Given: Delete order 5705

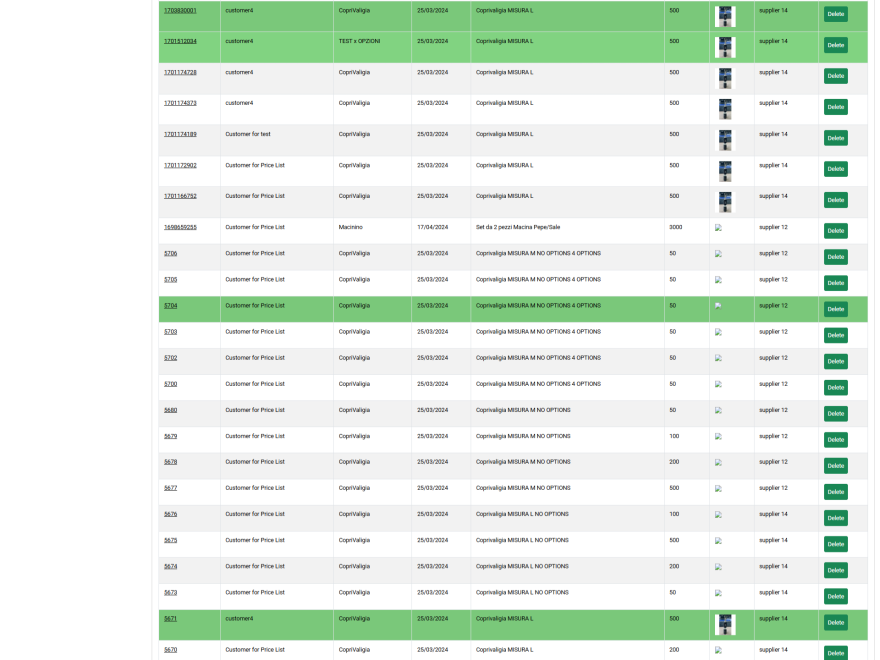Looking at the screenshot, I should (835, 283).
